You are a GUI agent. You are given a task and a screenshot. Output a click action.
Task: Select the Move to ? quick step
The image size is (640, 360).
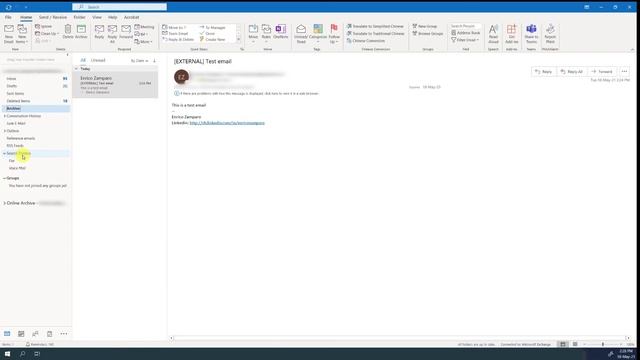(174, 27)
